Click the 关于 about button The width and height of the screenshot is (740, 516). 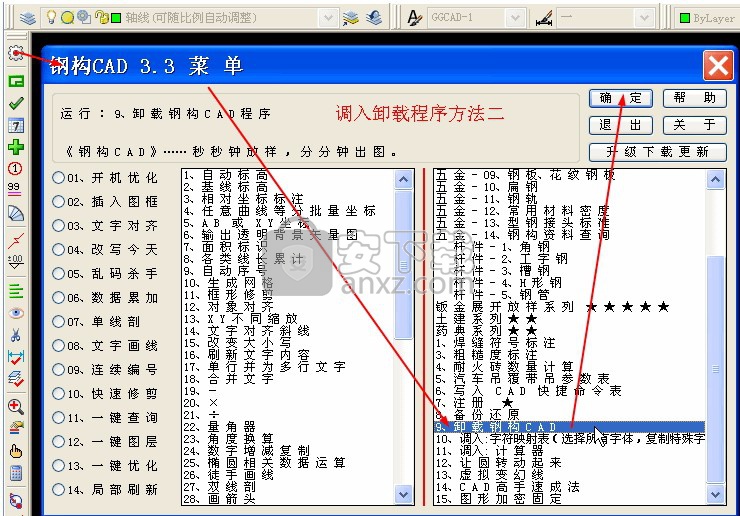click(695, 125)
